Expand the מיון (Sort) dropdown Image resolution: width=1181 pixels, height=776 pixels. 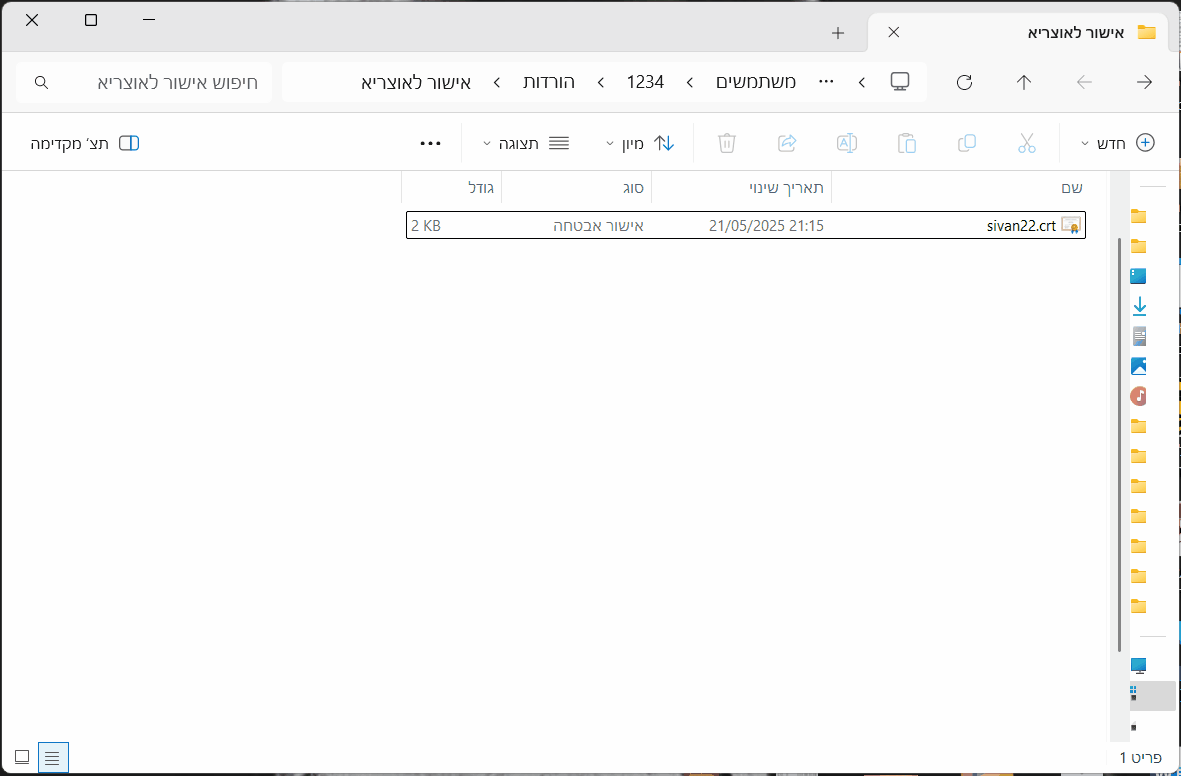(x=641, y=143)
